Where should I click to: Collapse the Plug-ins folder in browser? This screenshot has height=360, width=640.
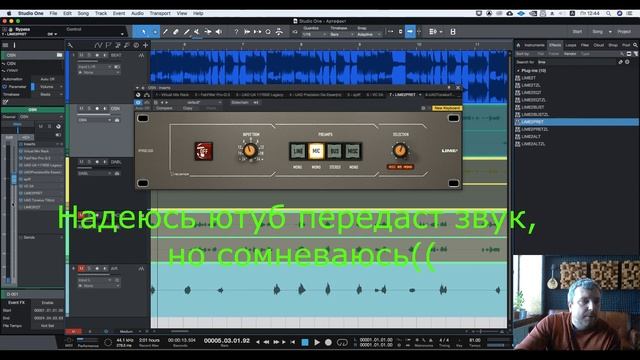[518, 71]
